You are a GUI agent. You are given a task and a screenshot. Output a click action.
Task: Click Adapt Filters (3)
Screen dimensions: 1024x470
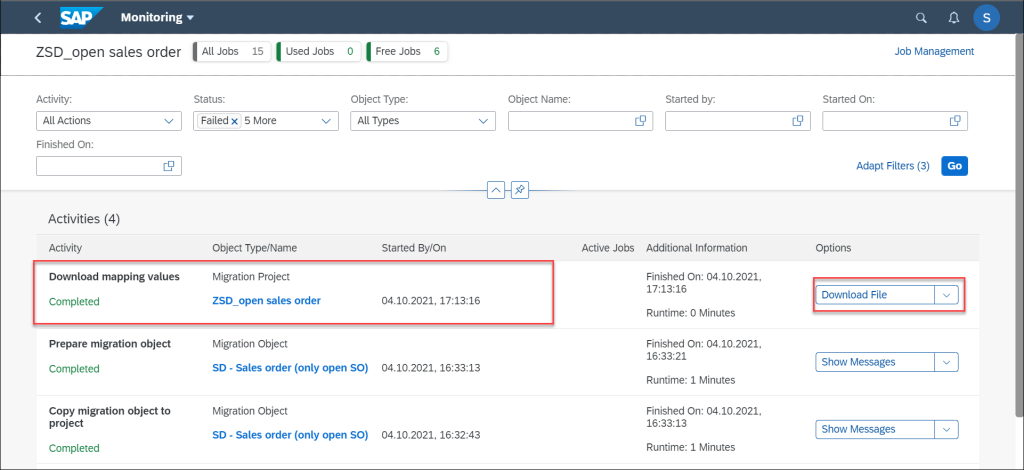(x=892, y=166)
